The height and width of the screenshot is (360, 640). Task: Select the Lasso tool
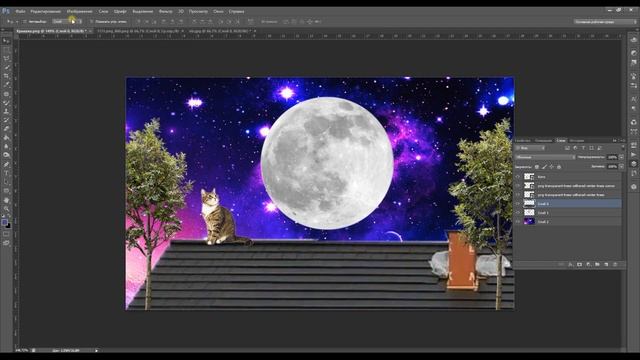click(6, 59)
